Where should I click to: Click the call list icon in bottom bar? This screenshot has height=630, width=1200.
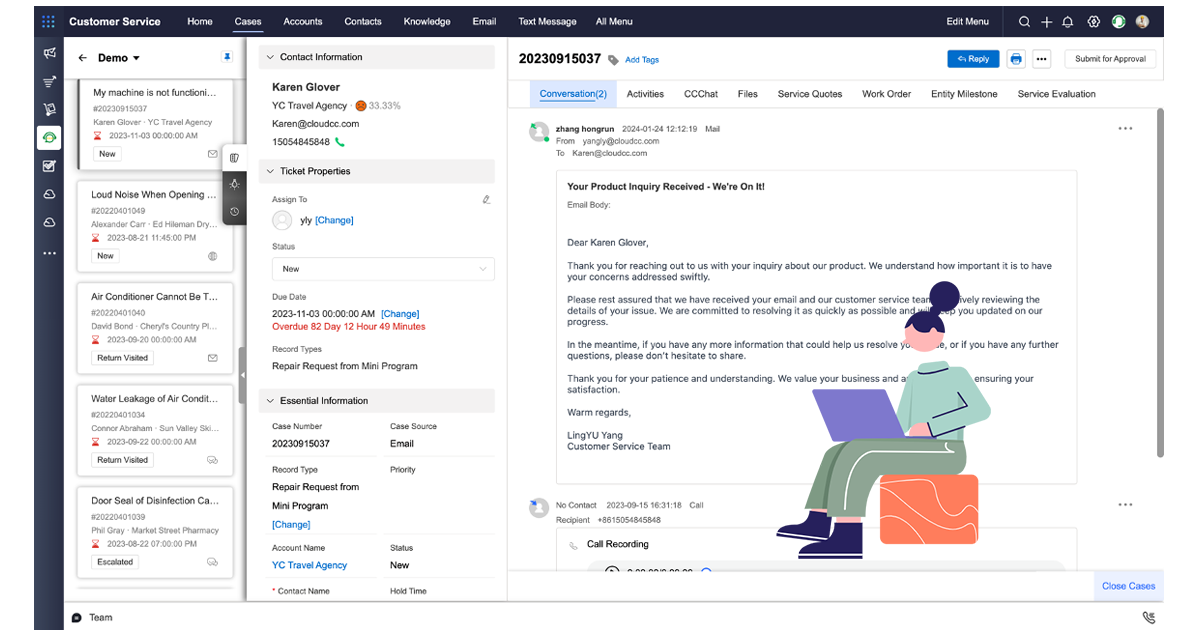coord(1148,617)
